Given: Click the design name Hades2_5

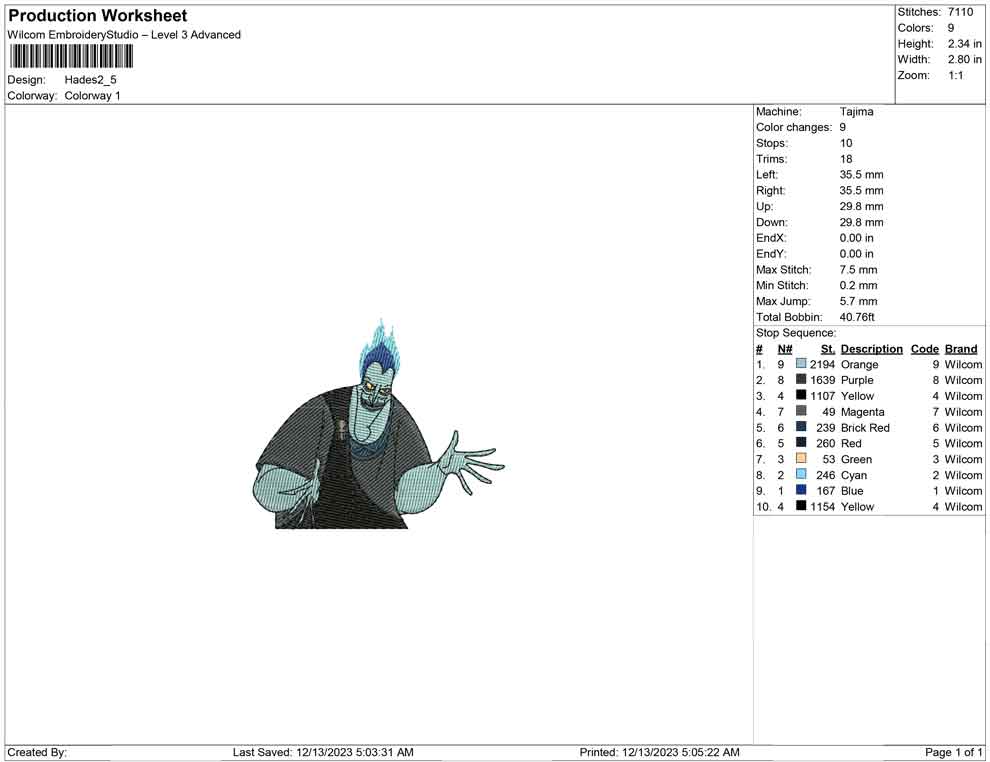Looking at the screenshot, I should (x=90, y=80).
